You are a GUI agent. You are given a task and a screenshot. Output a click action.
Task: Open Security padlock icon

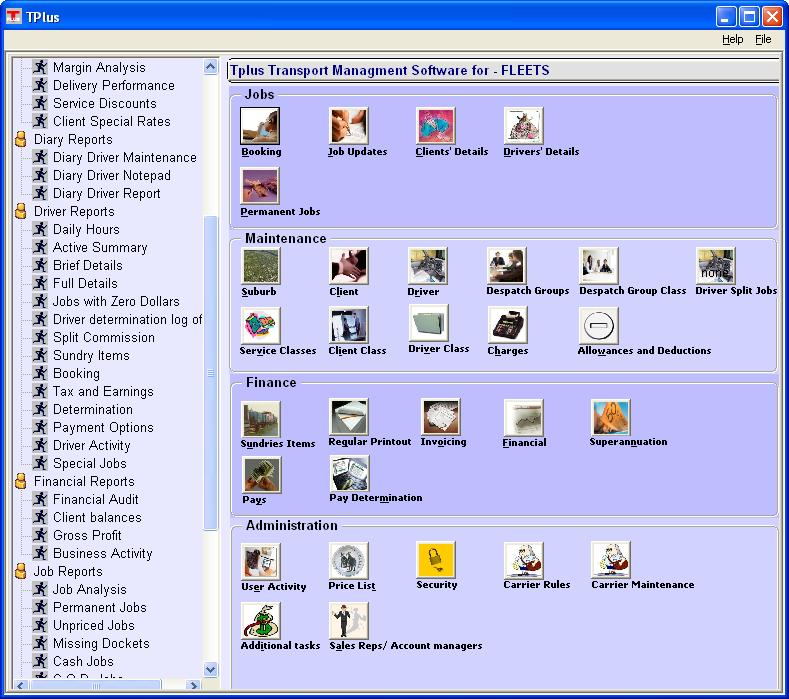point(436,560)
